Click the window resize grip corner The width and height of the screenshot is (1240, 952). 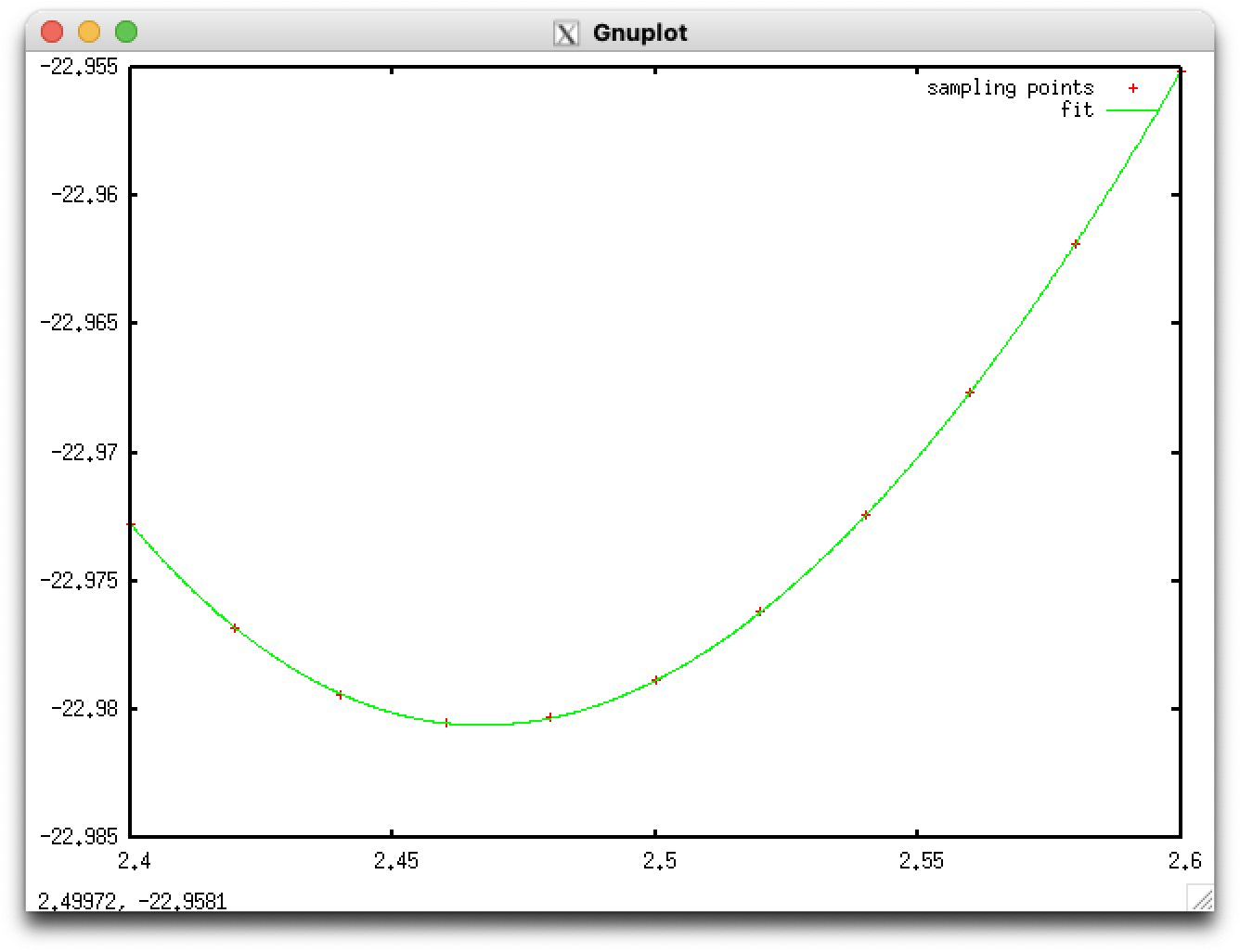[x=1200, y=898]
